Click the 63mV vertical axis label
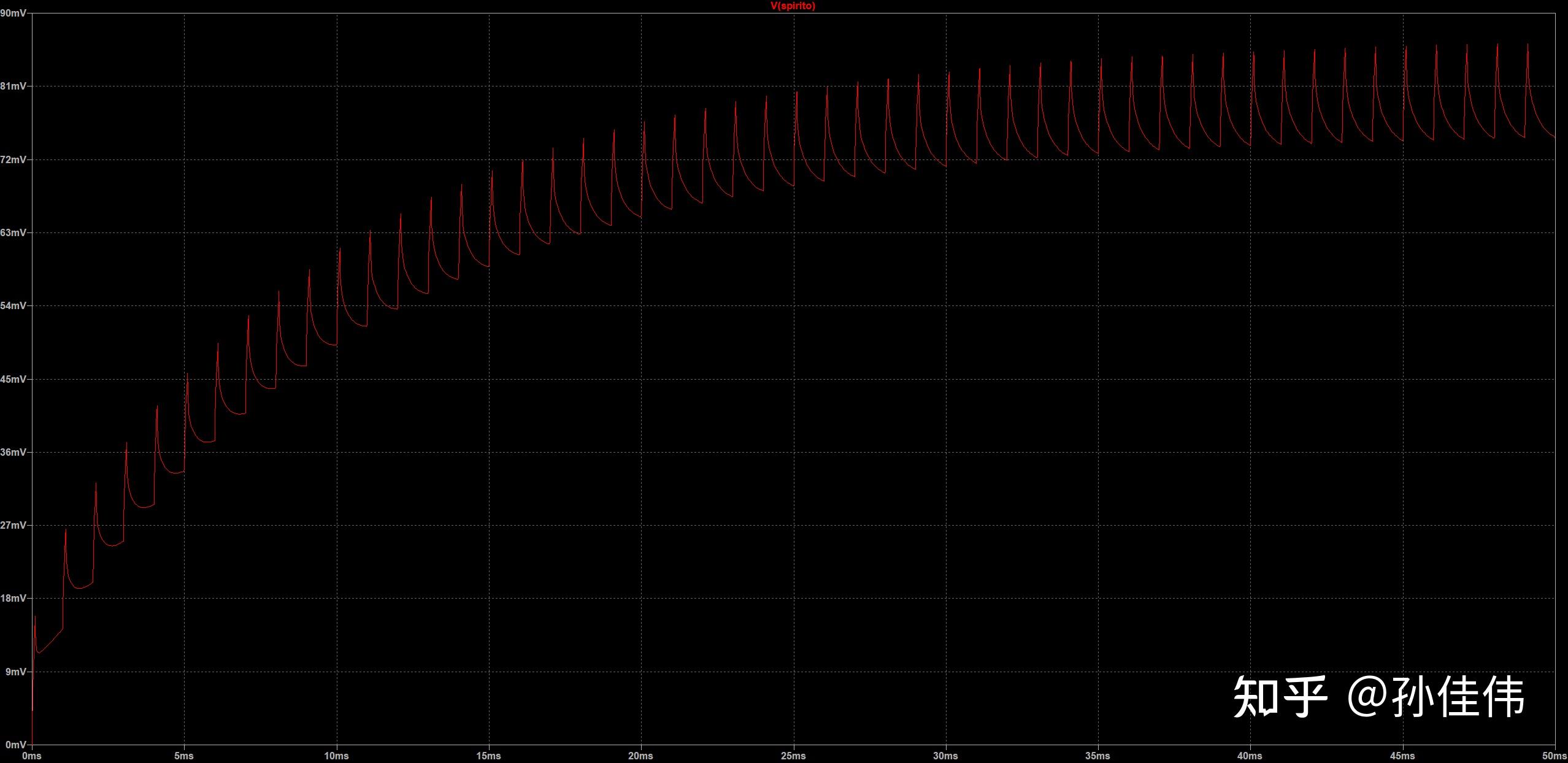This screenshot has width=1568, height=763. tap(13, 232)
